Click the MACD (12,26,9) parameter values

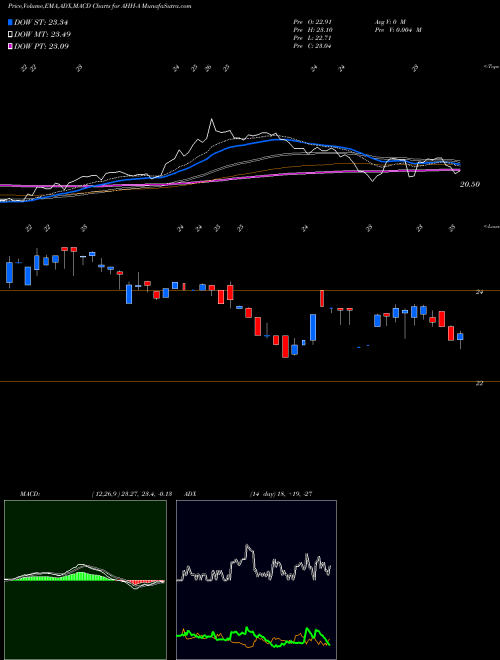coord(131,494)
